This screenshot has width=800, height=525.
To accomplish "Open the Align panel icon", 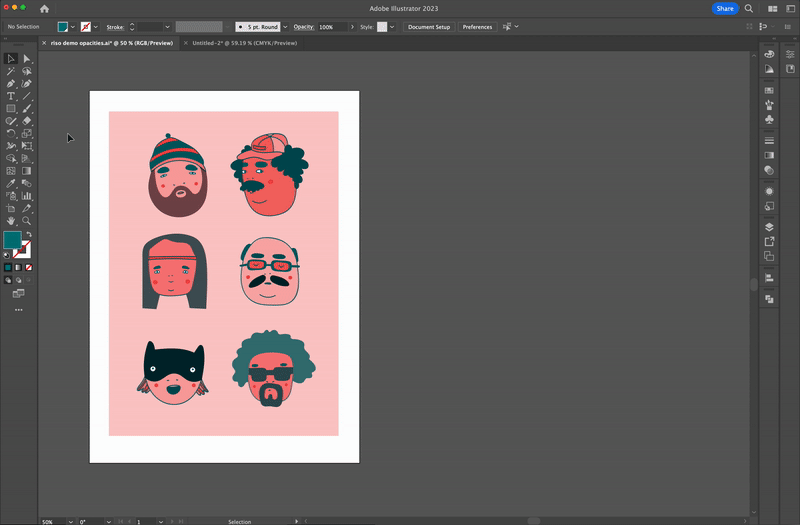I will pos(769,278).
